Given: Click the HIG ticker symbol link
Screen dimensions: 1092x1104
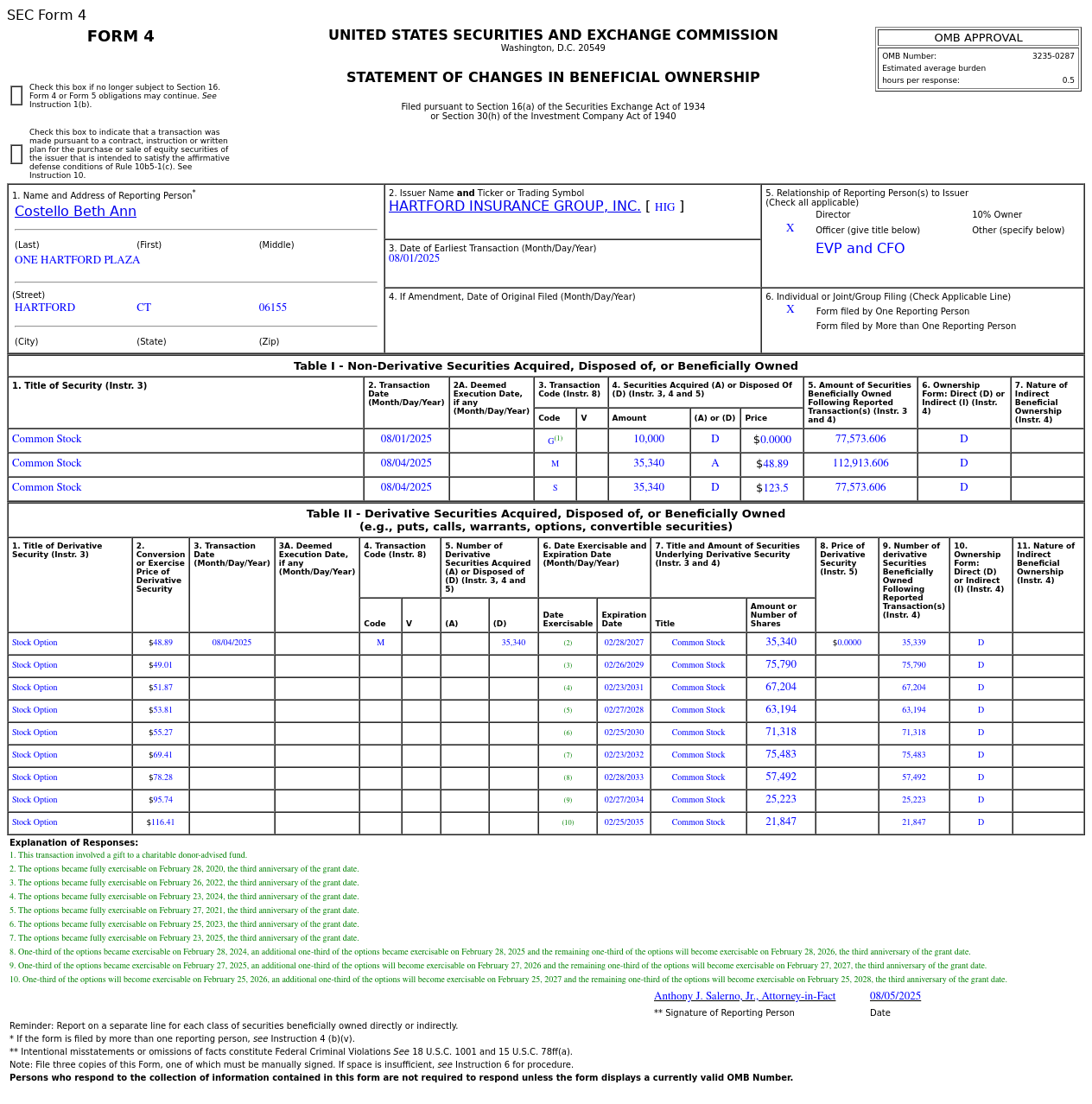Looking at the screenshot, I should pos(664,207).
